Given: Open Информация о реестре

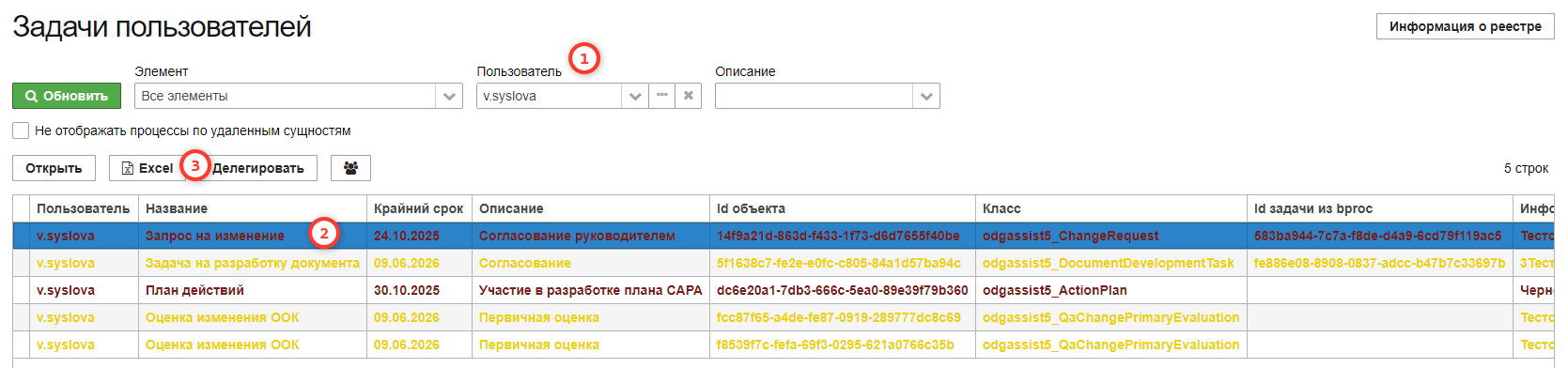Looking at the screenshot, I should tap(1465, 26).
